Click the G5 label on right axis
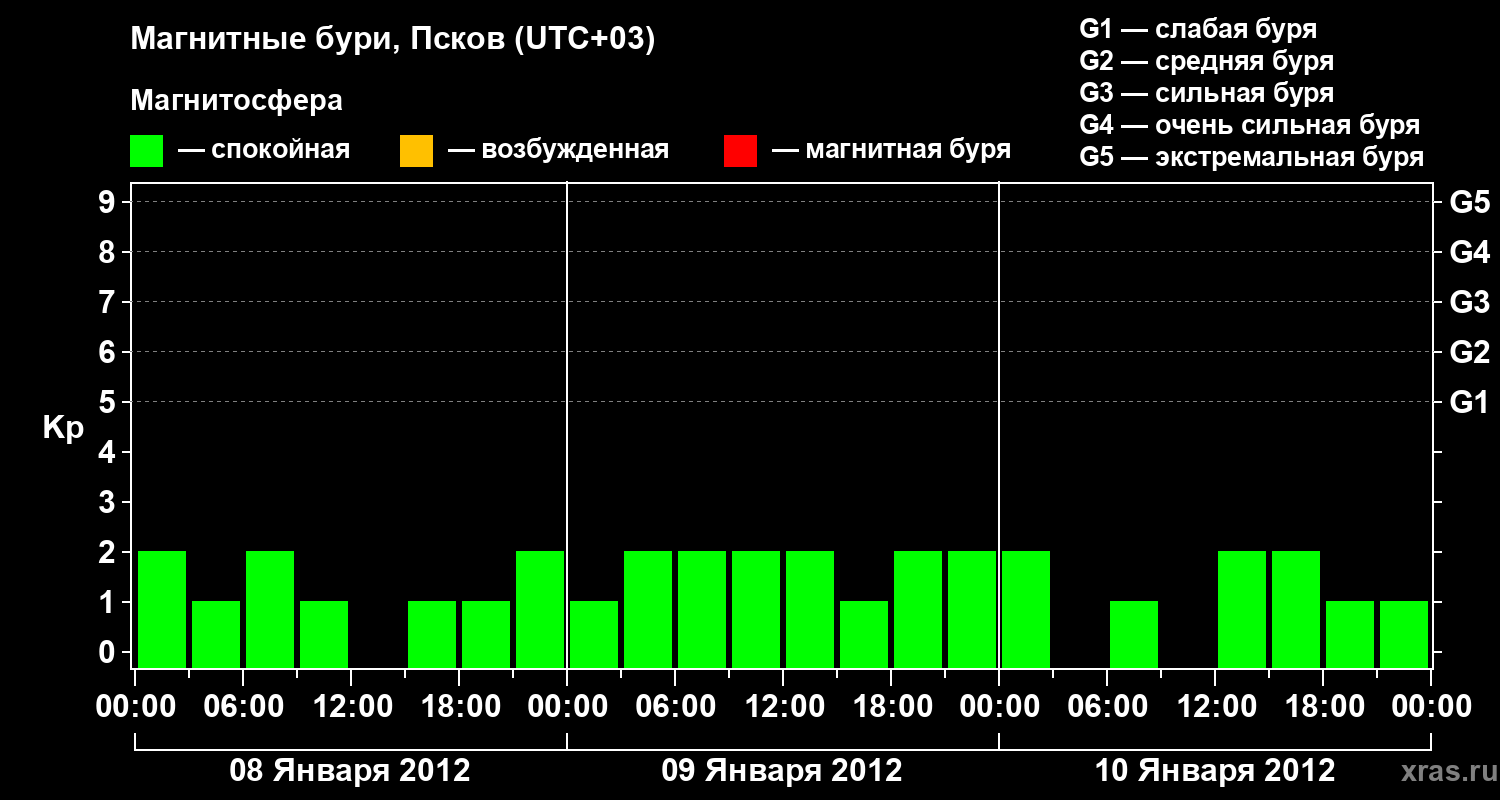 [x=1469, y=202]
